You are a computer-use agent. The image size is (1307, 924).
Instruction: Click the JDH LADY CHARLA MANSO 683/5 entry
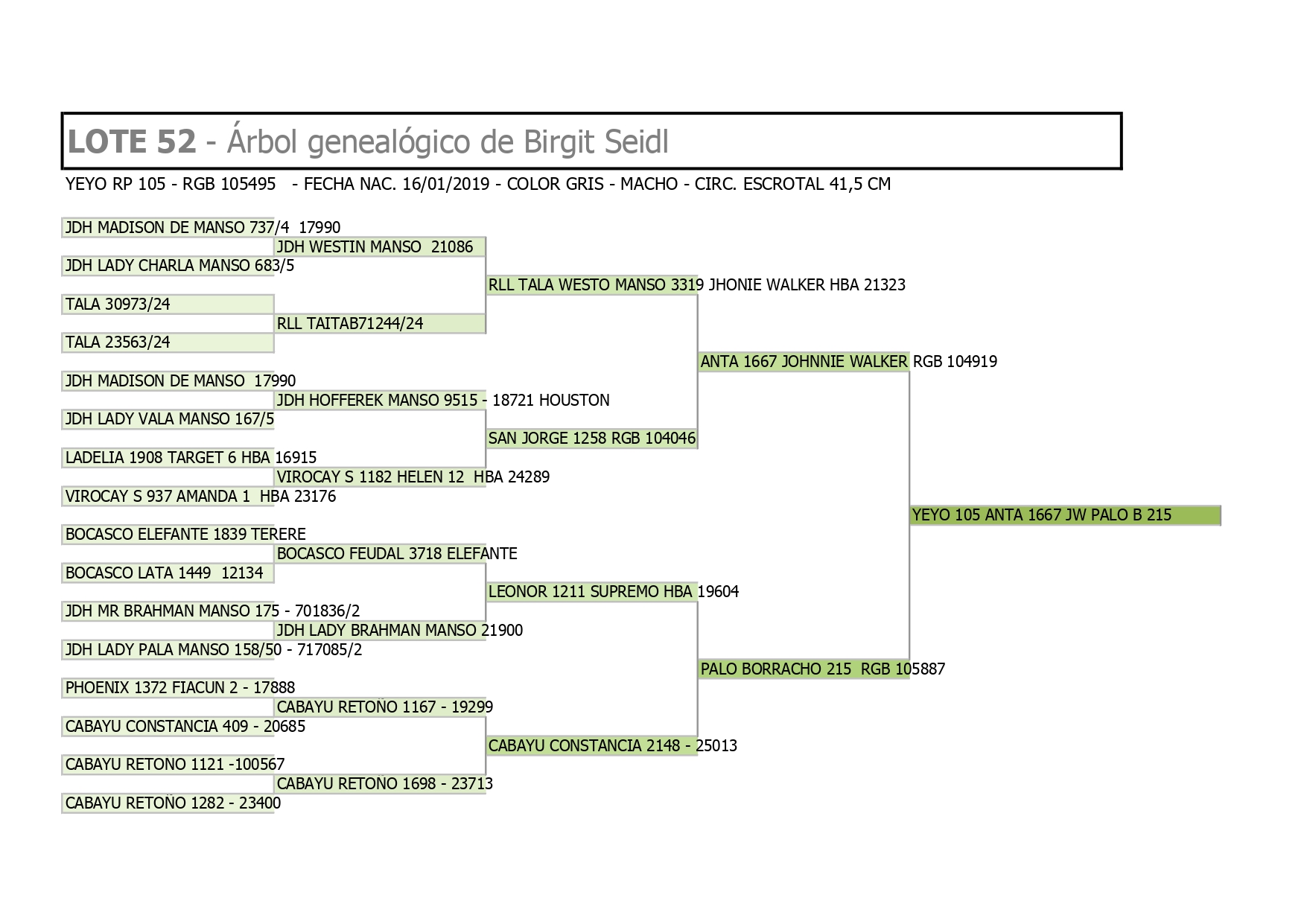coord(169,266)
